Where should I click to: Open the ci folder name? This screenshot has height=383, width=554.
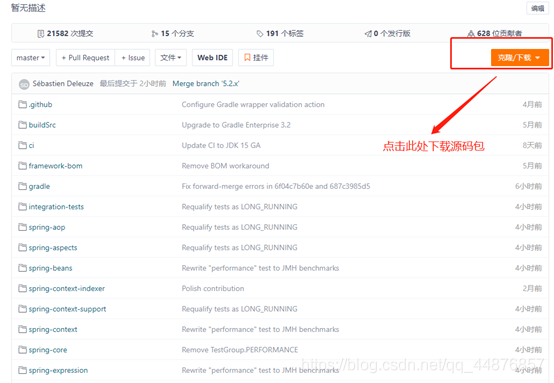click(31, 146)
